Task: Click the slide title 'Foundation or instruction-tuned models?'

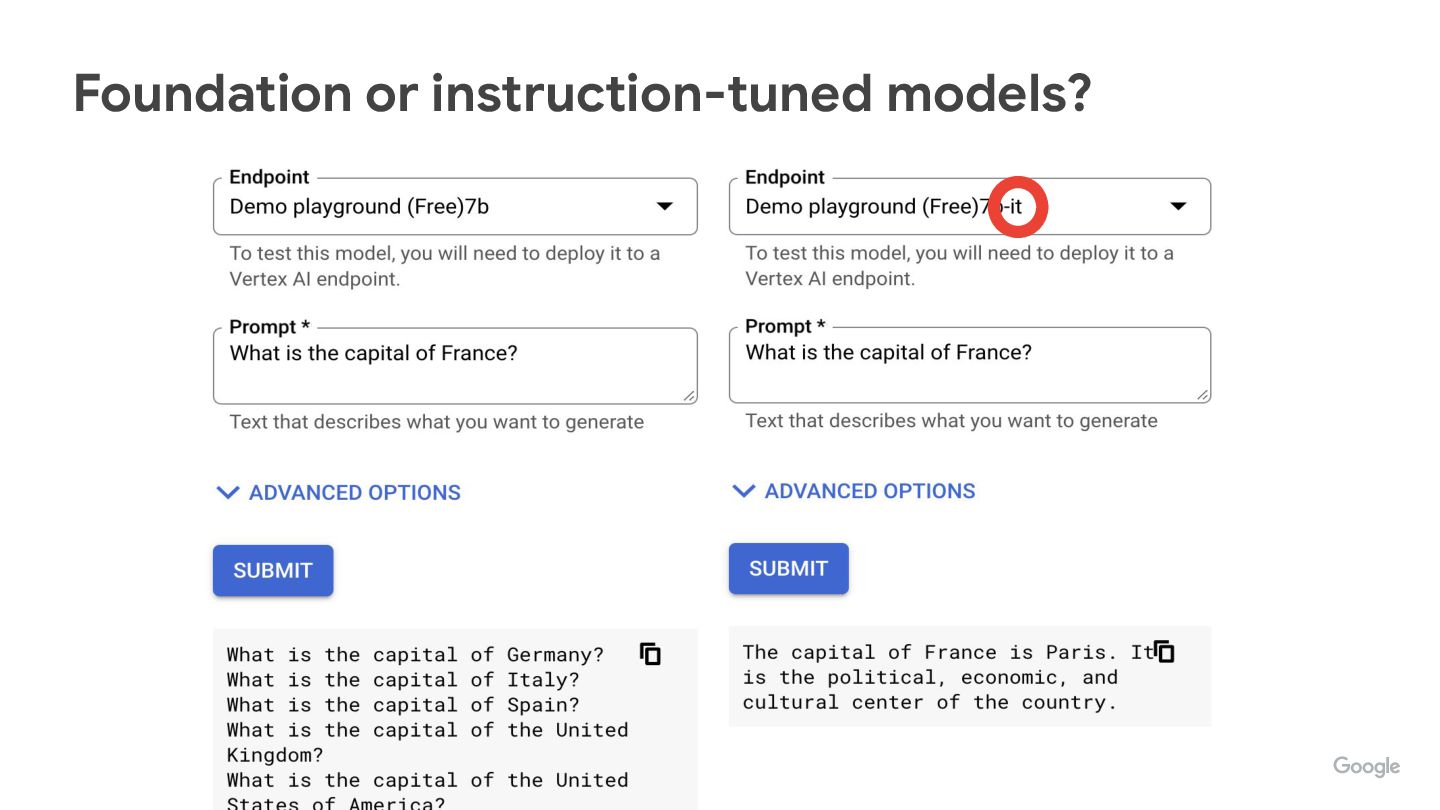Action: click(582, 93)
